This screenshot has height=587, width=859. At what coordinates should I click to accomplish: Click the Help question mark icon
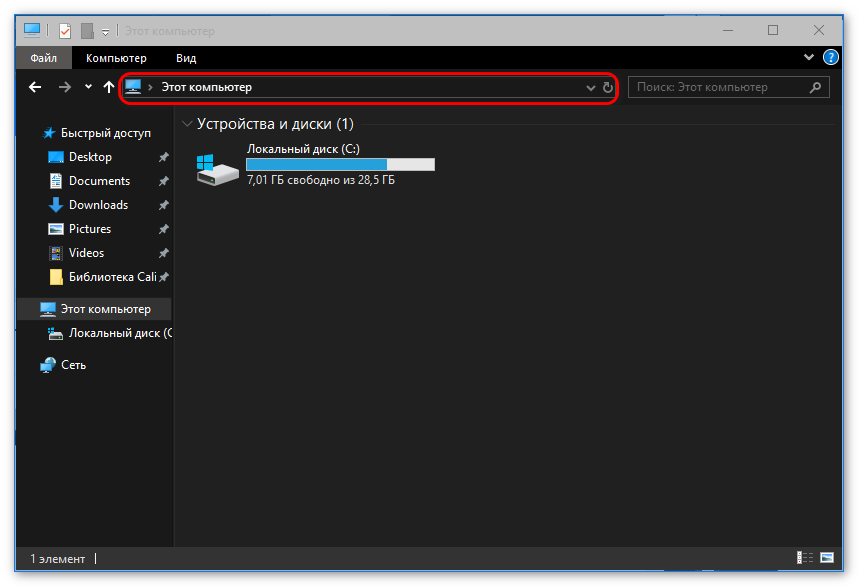[x=828, y=58]
